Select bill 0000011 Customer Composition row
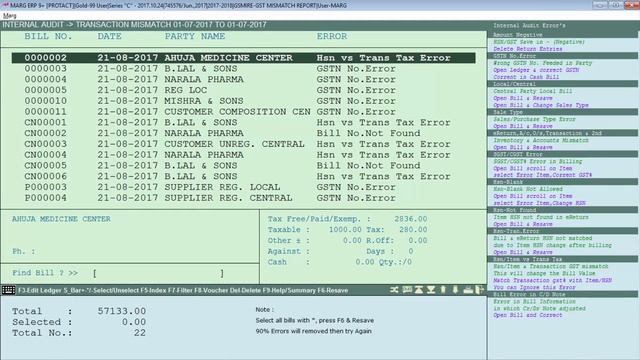Viewport: 640px width, 360px height. pyautogui.click(x=243, y=111)
